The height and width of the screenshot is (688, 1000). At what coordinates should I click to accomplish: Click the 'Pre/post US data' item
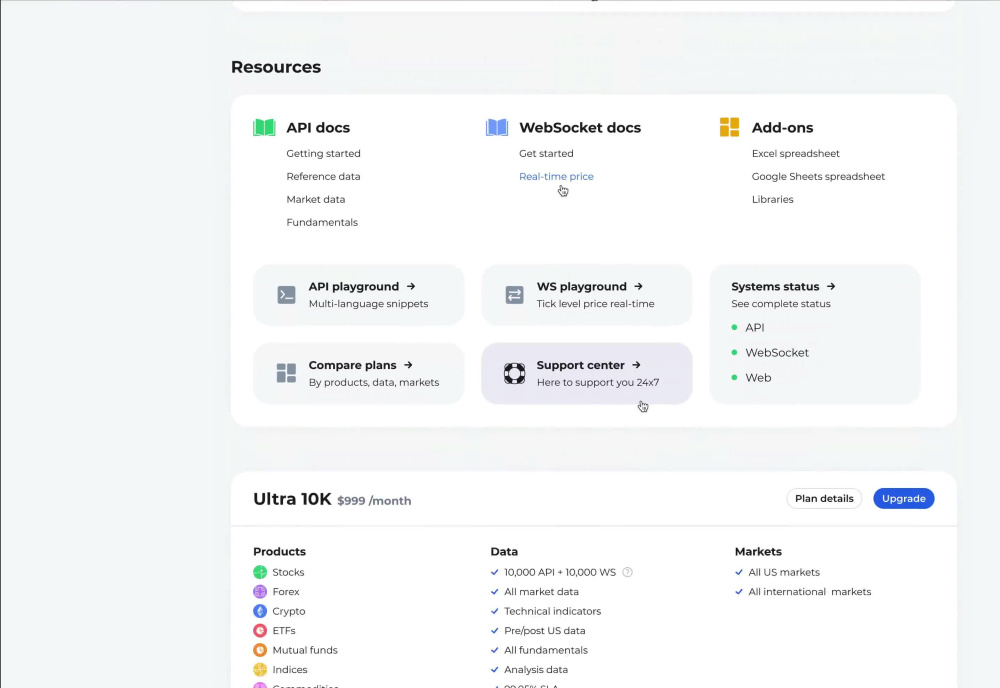tap(545, 631)
